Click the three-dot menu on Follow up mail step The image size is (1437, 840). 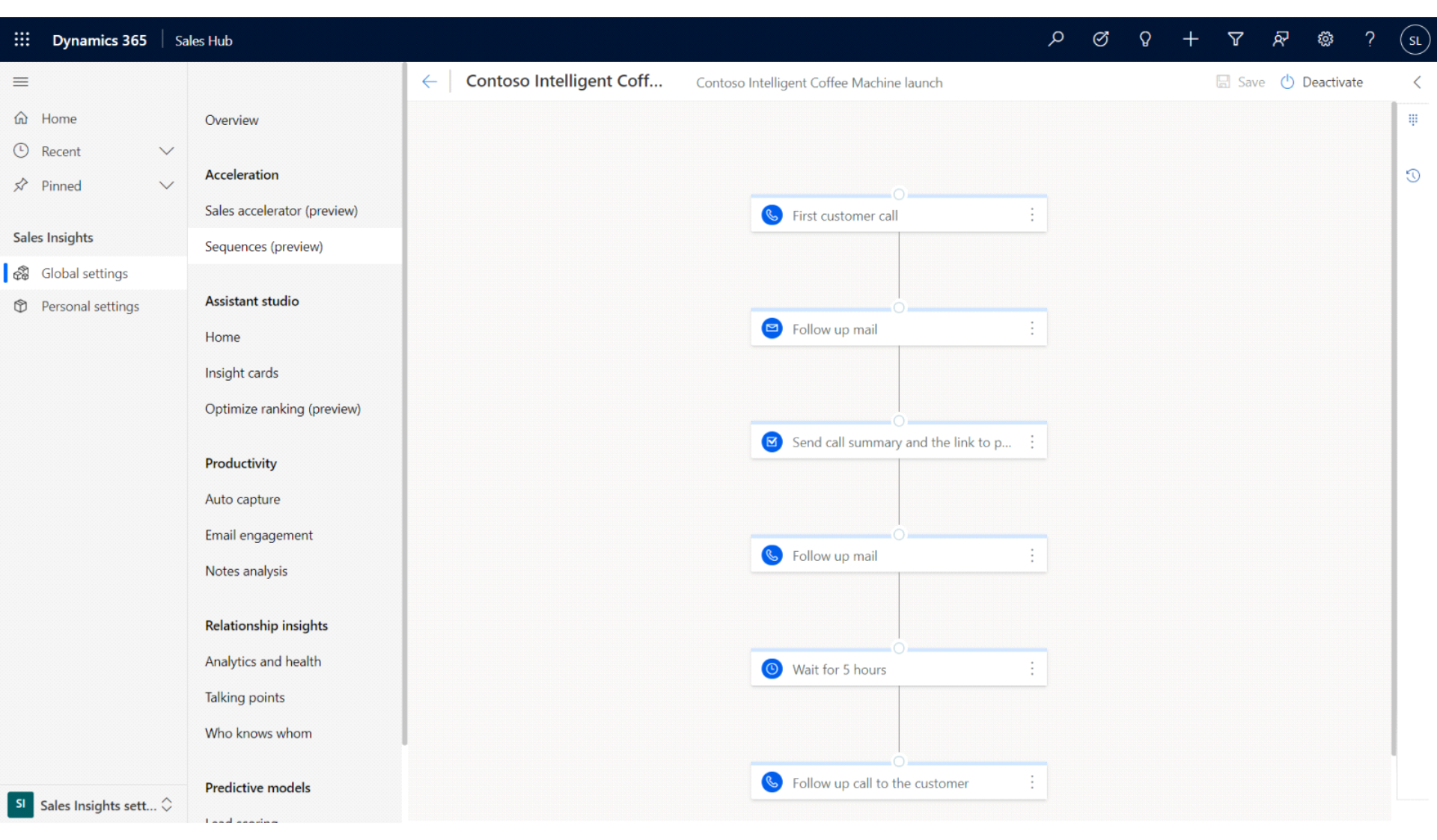pos(1033,328)
